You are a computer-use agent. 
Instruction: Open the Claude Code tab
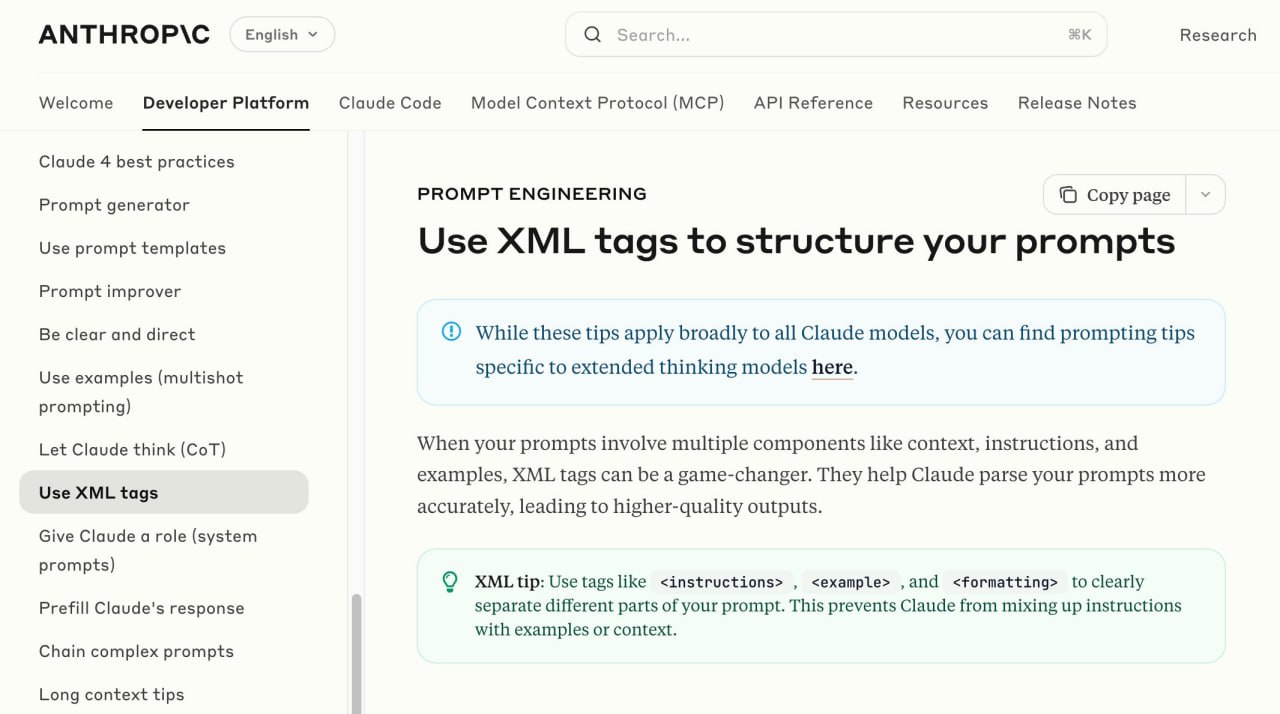(x=390, y=103)
